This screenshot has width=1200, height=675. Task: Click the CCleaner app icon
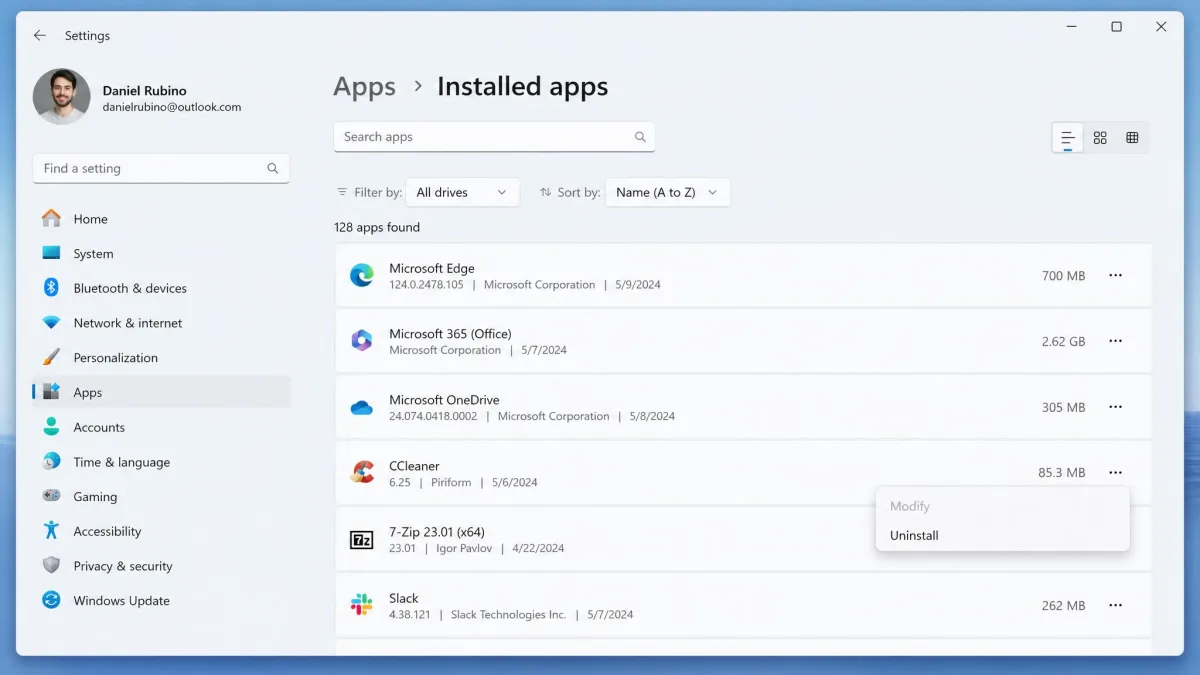click(361, 472)
